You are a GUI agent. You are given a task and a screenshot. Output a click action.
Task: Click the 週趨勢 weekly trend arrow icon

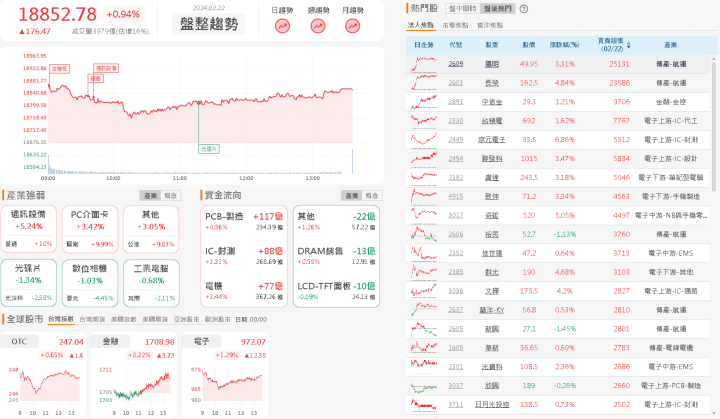click(x=318, y=26)
